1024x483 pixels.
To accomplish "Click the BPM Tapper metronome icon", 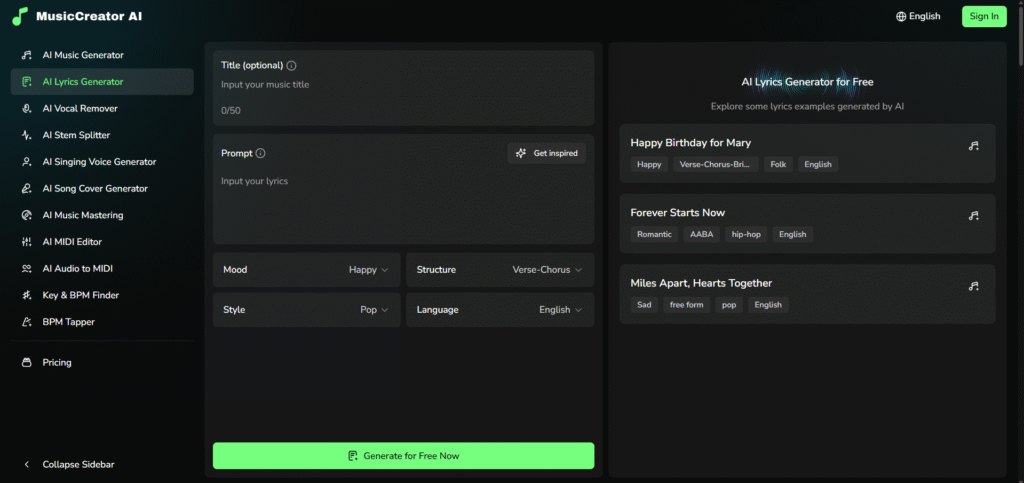I will click(27, 322).
